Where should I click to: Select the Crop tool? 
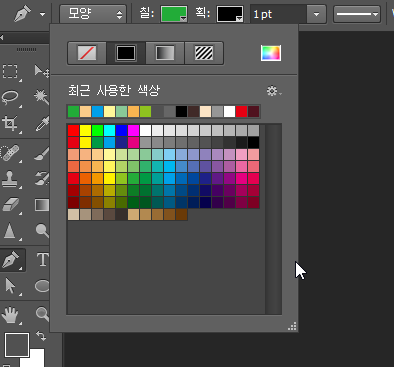(10, 124)
